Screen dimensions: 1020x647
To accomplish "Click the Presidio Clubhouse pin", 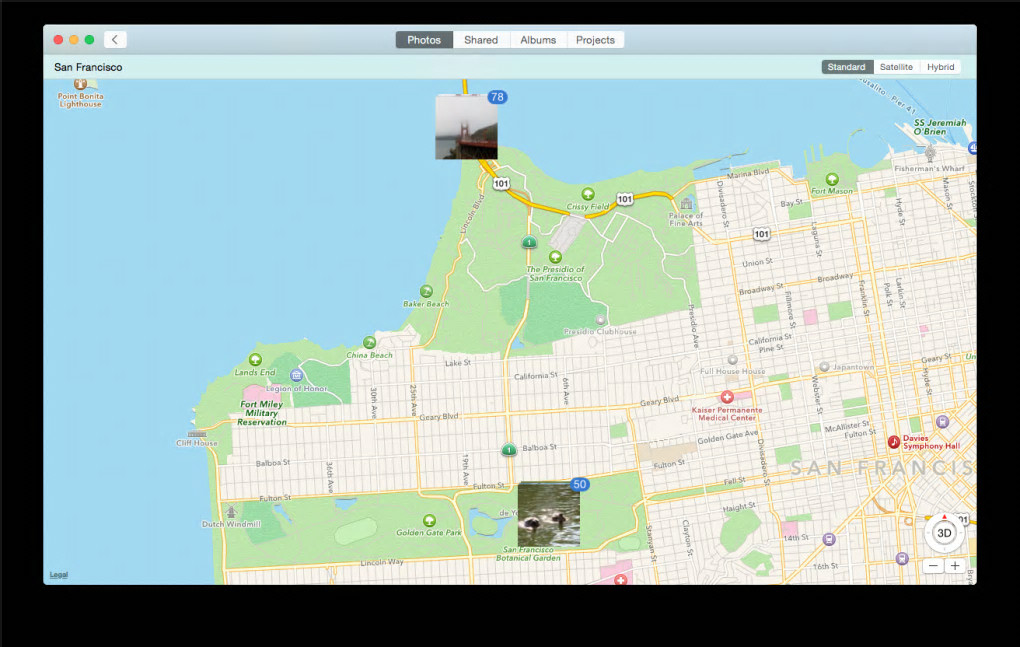I will [600, 320].
